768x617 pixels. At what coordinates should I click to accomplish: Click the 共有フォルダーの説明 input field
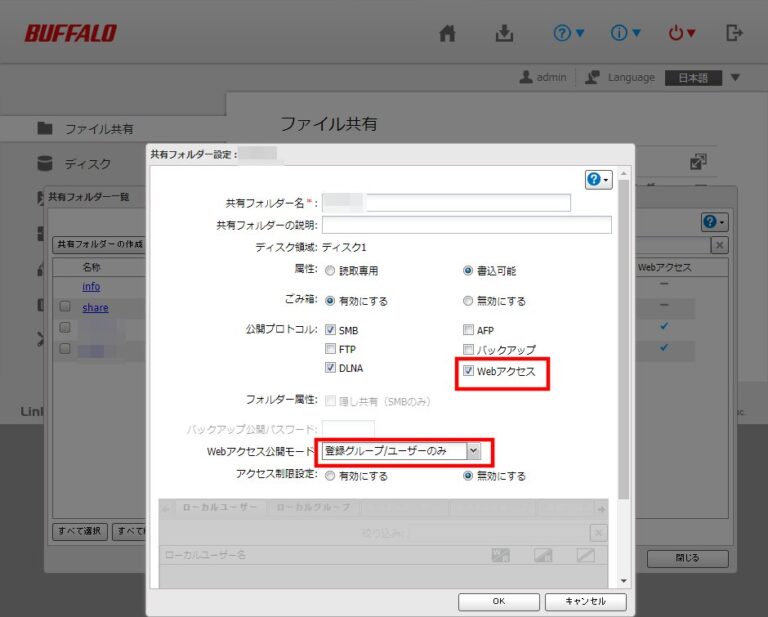[x=467, y=225]
